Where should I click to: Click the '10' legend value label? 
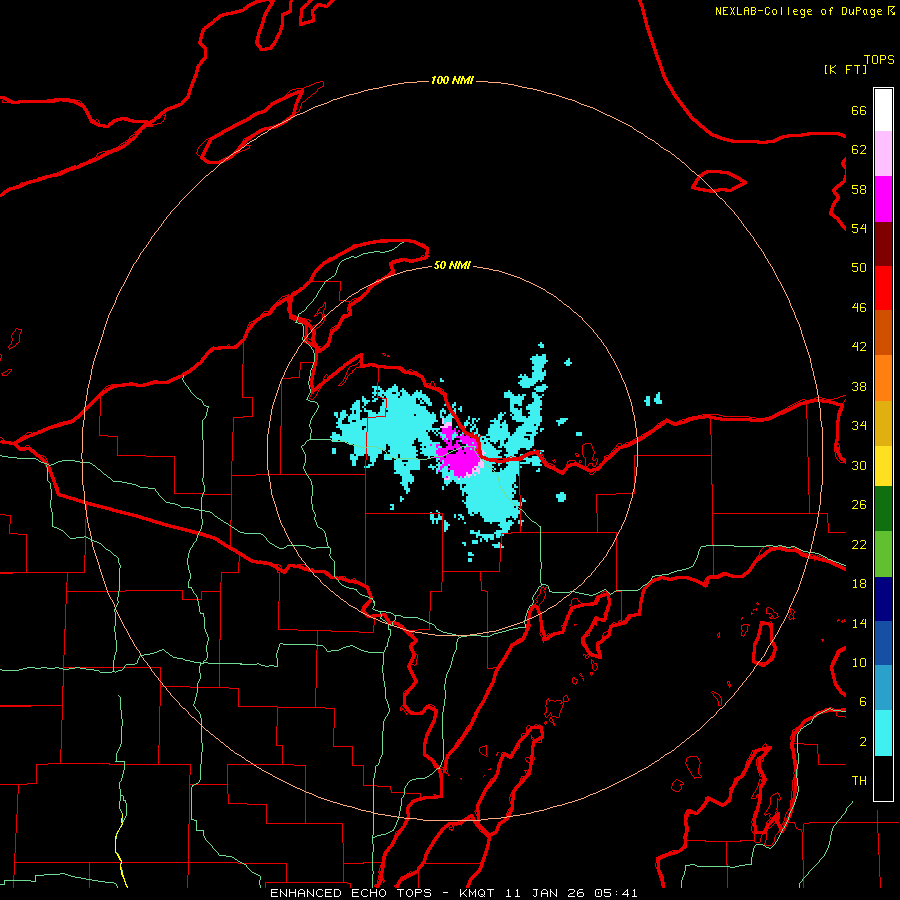859,662
